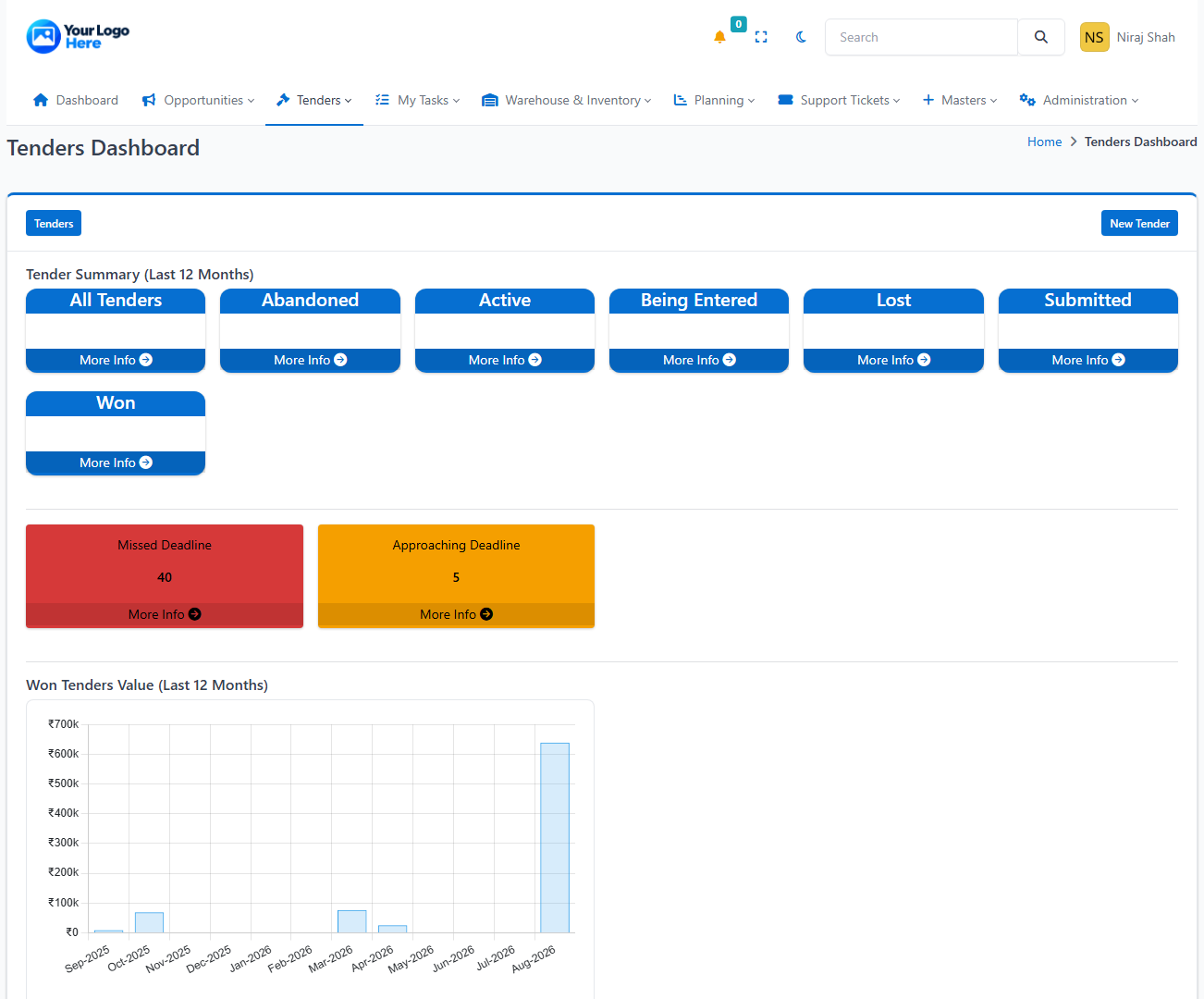1204x999 pixels.
Task: Expand the My Tasks chevron
Action: pos(456,101)
